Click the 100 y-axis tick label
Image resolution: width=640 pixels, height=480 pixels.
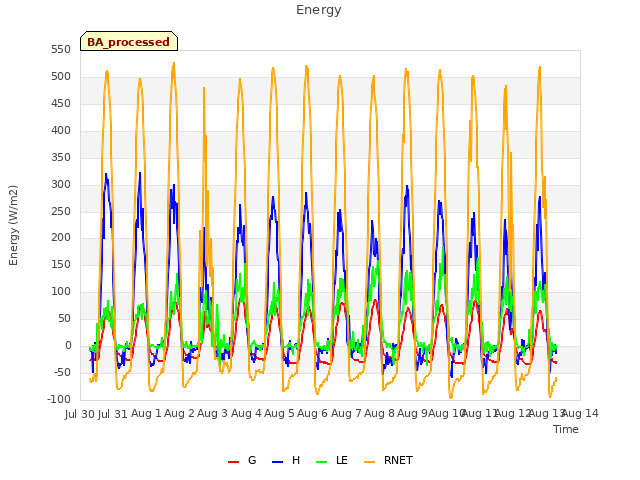click(x=61, y=291)
